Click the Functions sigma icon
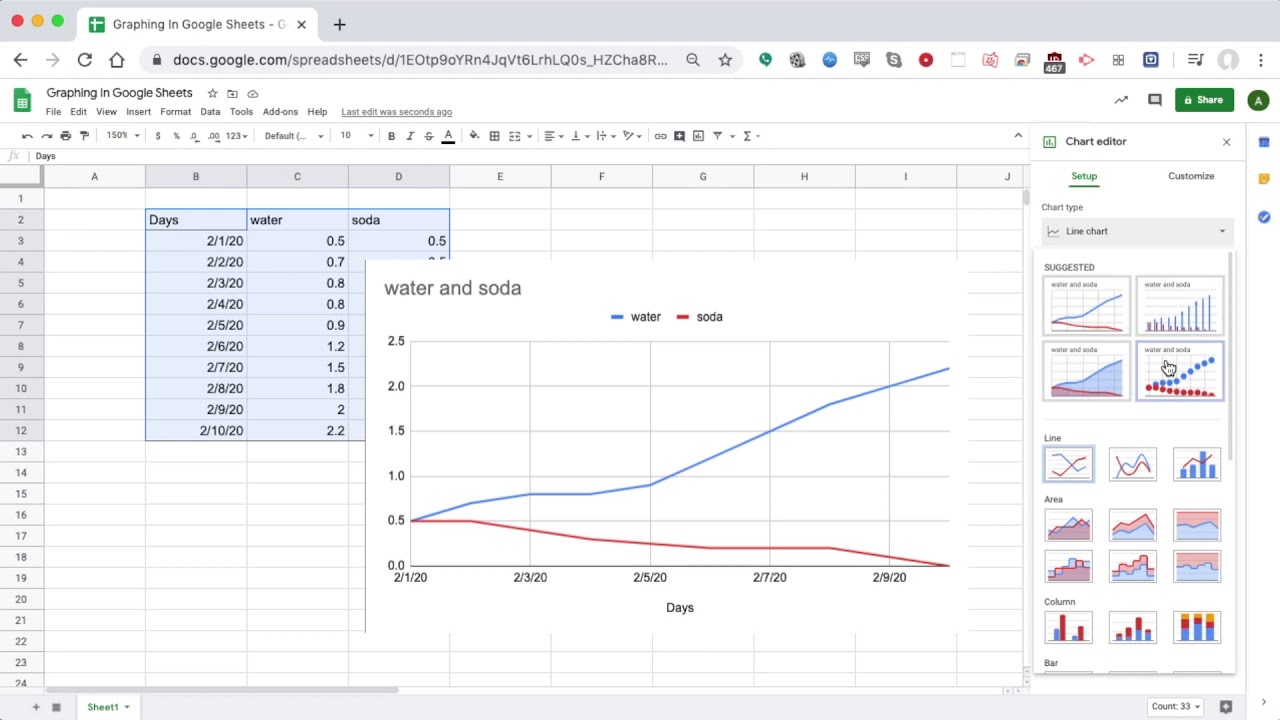The width and height of the screenshot is (1280, 720). click(x=747, y=136)
